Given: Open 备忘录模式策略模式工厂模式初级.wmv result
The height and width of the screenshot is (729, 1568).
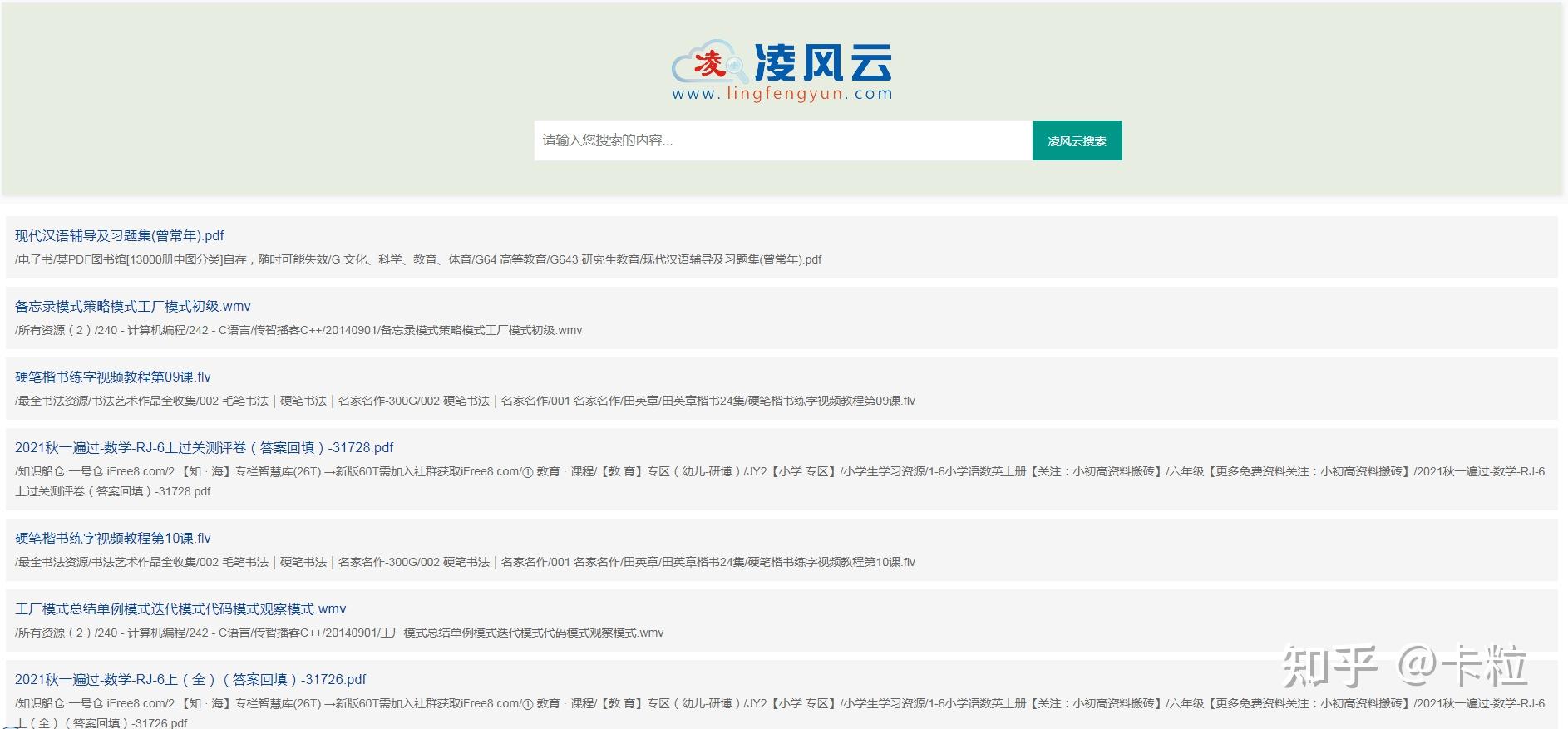Looking at the screenshot, I should (x=133, y=307).
